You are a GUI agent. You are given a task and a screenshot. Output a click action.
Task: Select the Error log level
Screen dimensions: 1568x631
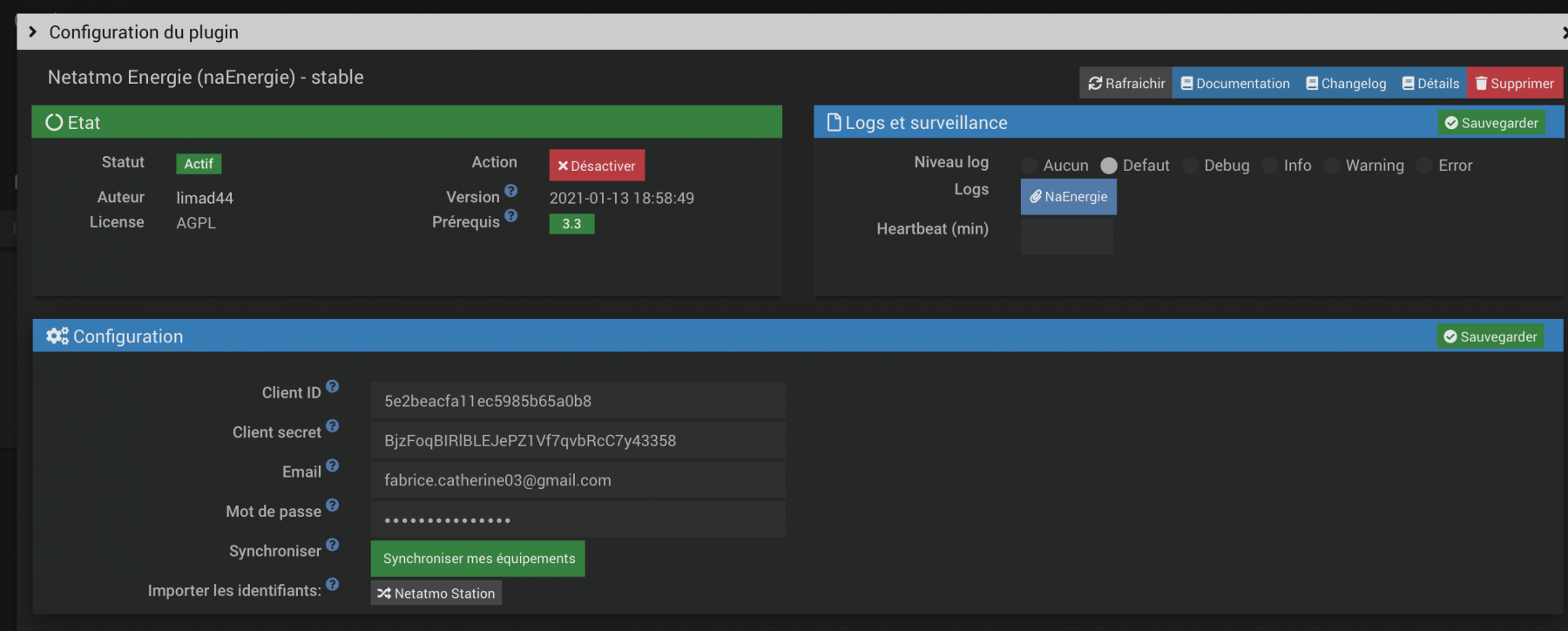[1424, 166]
